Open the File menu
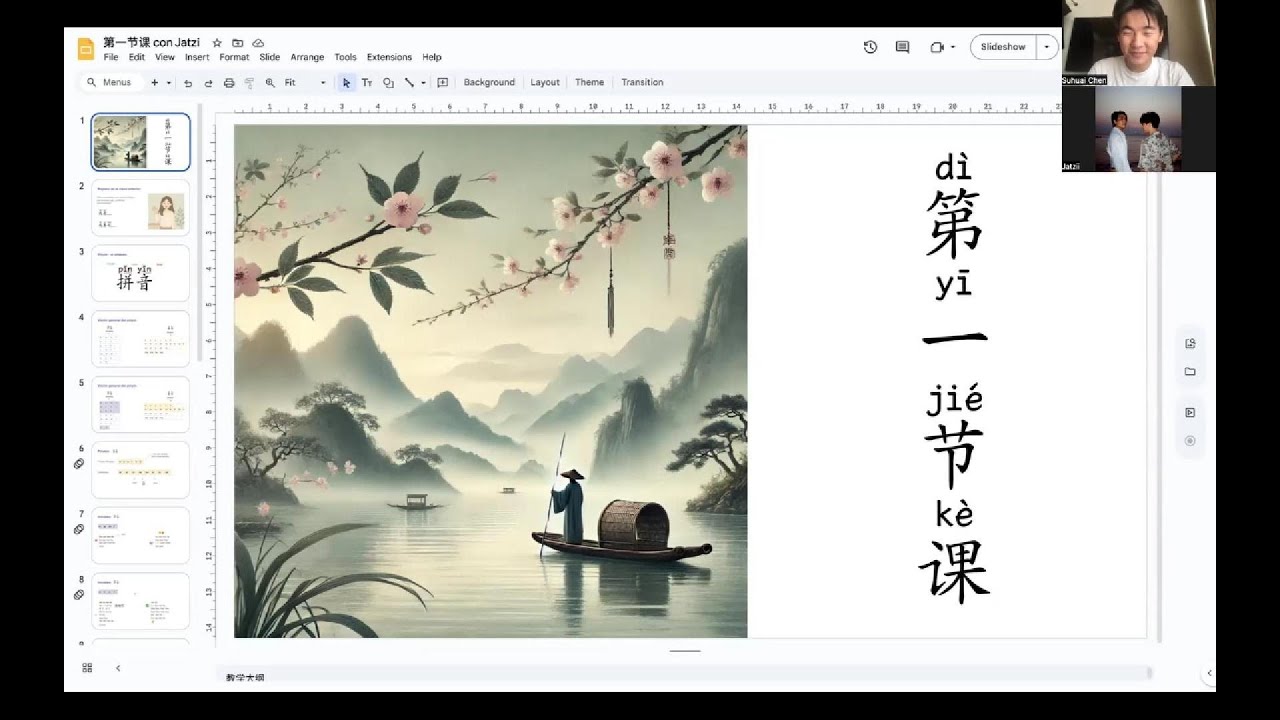 point(111,58)
